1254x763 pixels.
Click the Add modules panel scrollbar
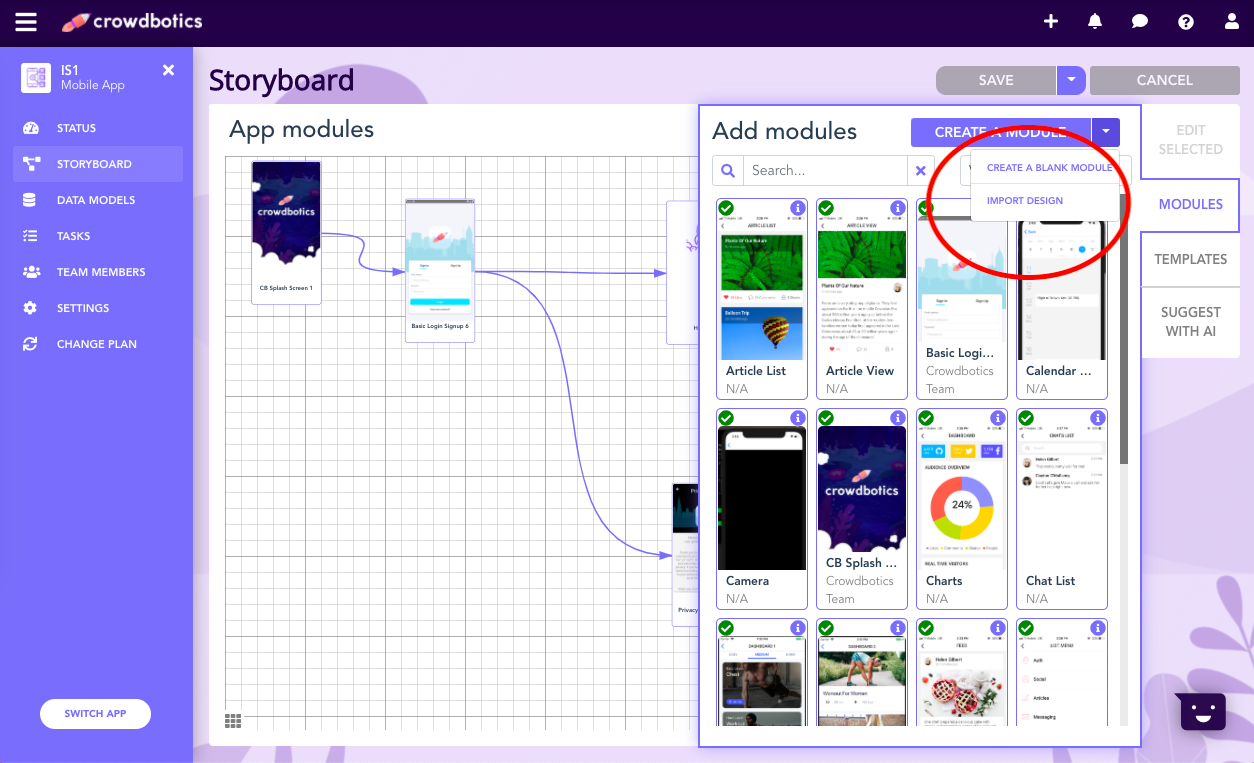[x=1125, y=330]
